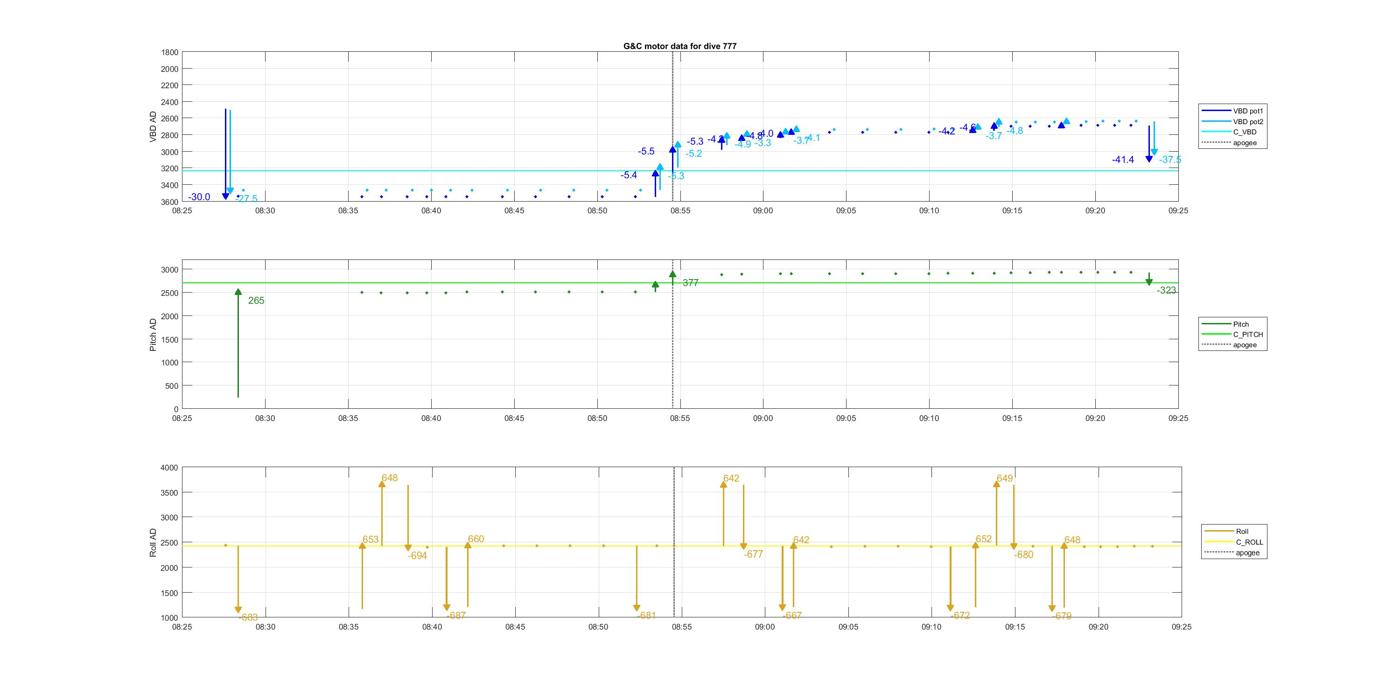The width and height of the screenshot is (1400, 693).
Task: Click the '08:25' tick on the VBD plot x-axis
Action: point(182,211)
